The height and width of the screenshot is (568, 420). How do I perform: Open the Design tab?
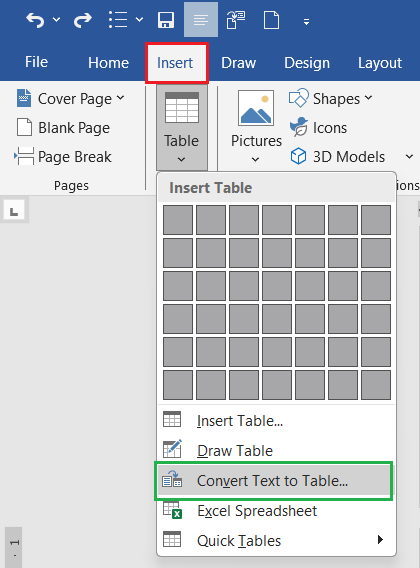pos(307,63)
